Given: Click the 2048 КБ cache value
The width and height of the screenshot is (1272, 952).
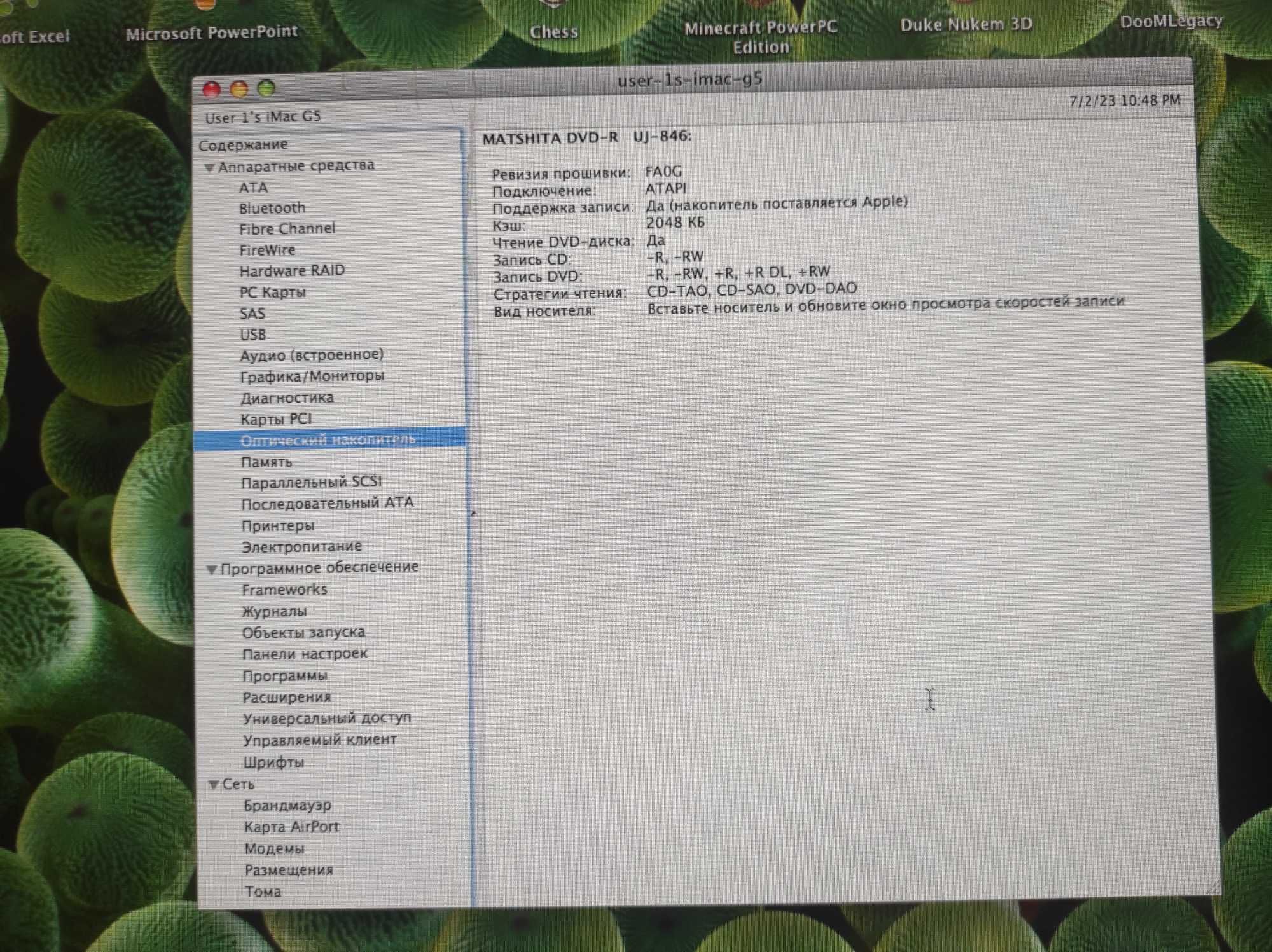Looking at the screenshot, I should pyautogui.click(x=675, y=223).
